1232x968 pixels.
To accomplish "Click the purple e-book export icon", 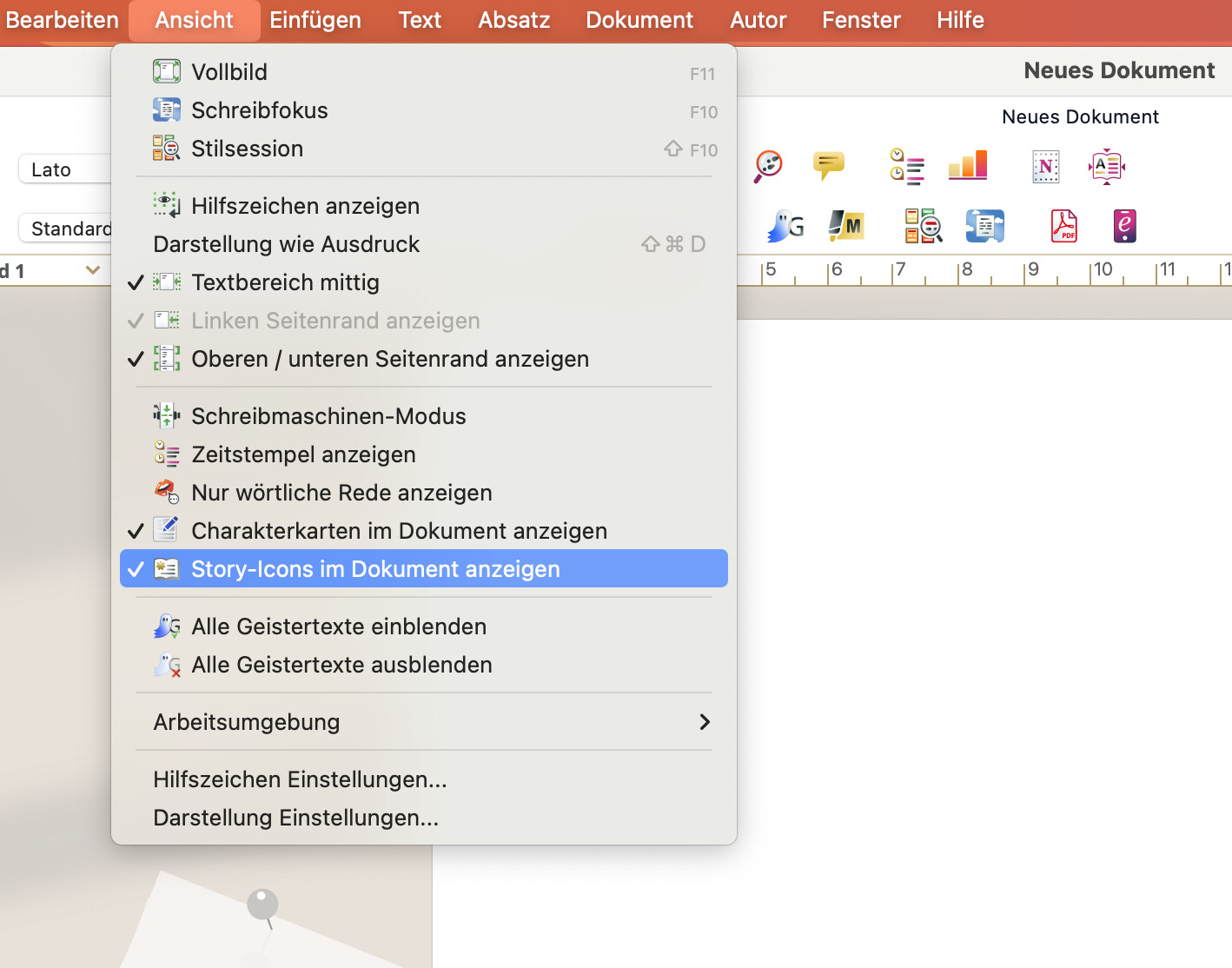I will click(x=1124, y=226).
